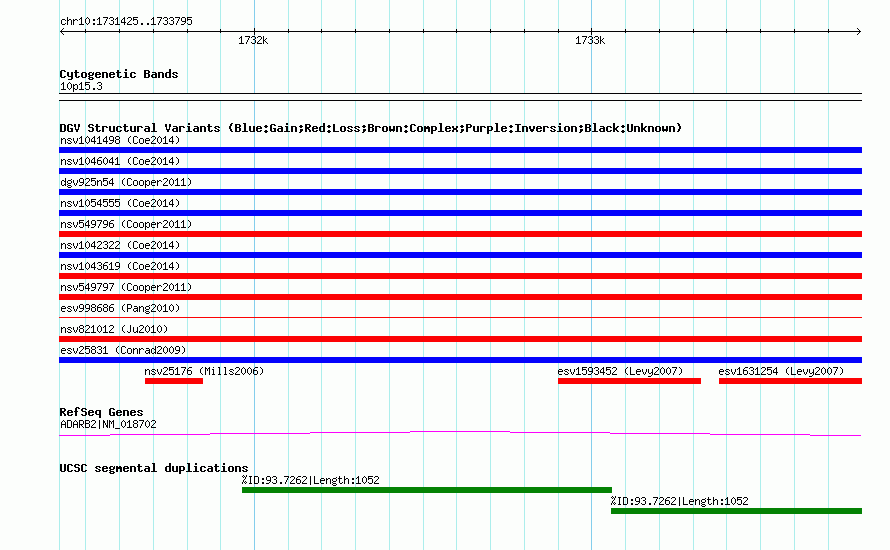This screenshot has height=550, width=890.
Task: Open the dgv925n54 (Cooper2011) variant bar
Action: click(460, 192)
